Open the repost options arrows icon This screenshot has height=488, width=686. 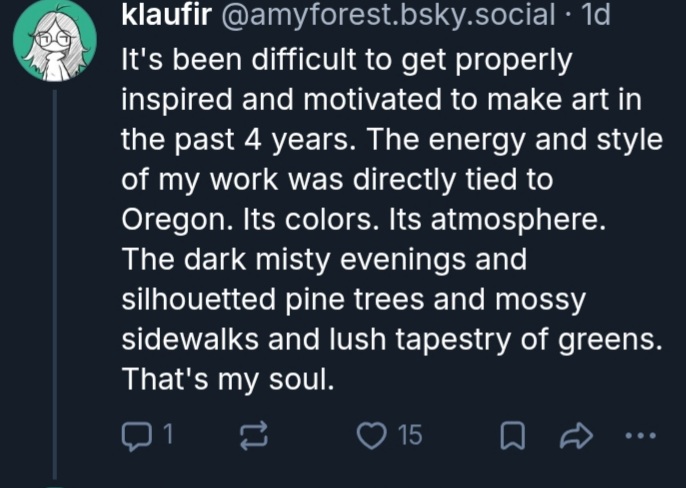click(x=254, y=434)
